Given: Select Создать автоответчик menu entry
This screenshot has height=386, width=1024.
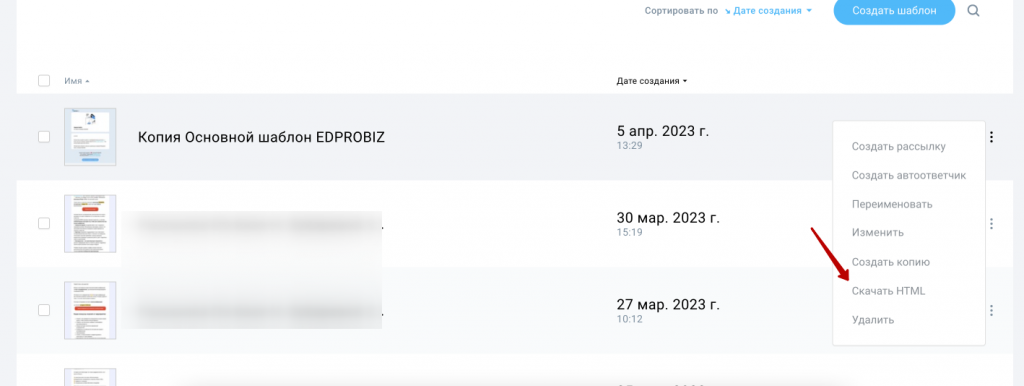Looking at the screenshot, I should click(x=908, y=176).
